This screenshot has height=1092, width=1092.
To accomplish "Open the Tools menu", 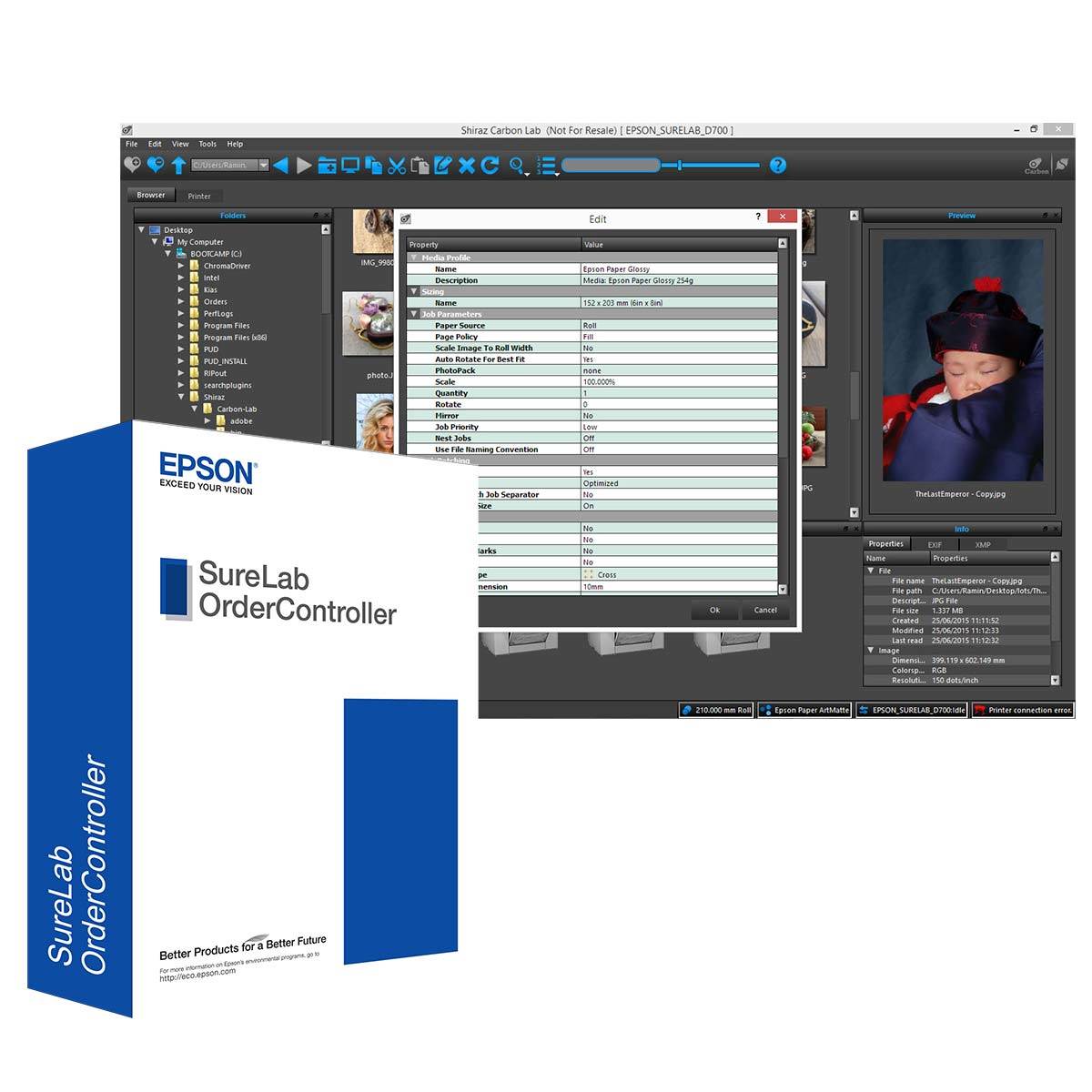I will 207,144.
